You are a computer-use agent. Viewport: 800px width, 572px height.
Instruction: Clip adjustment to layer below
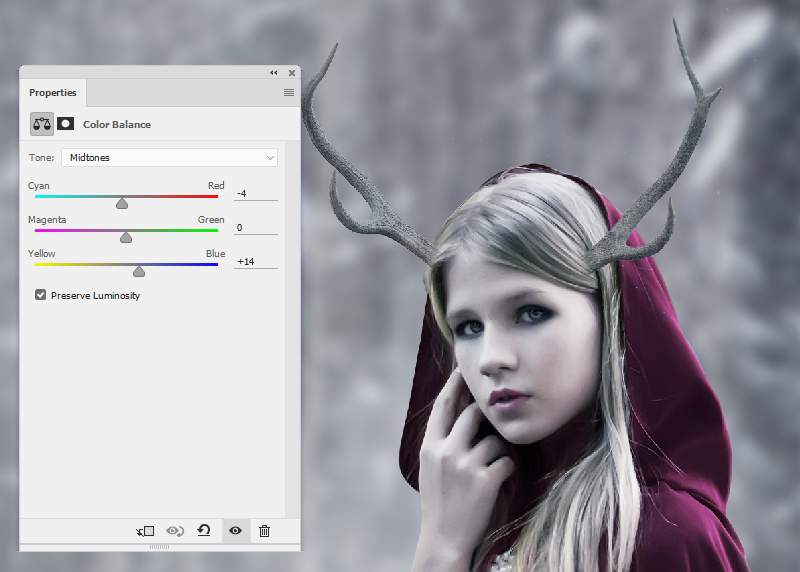click(145, 531)
